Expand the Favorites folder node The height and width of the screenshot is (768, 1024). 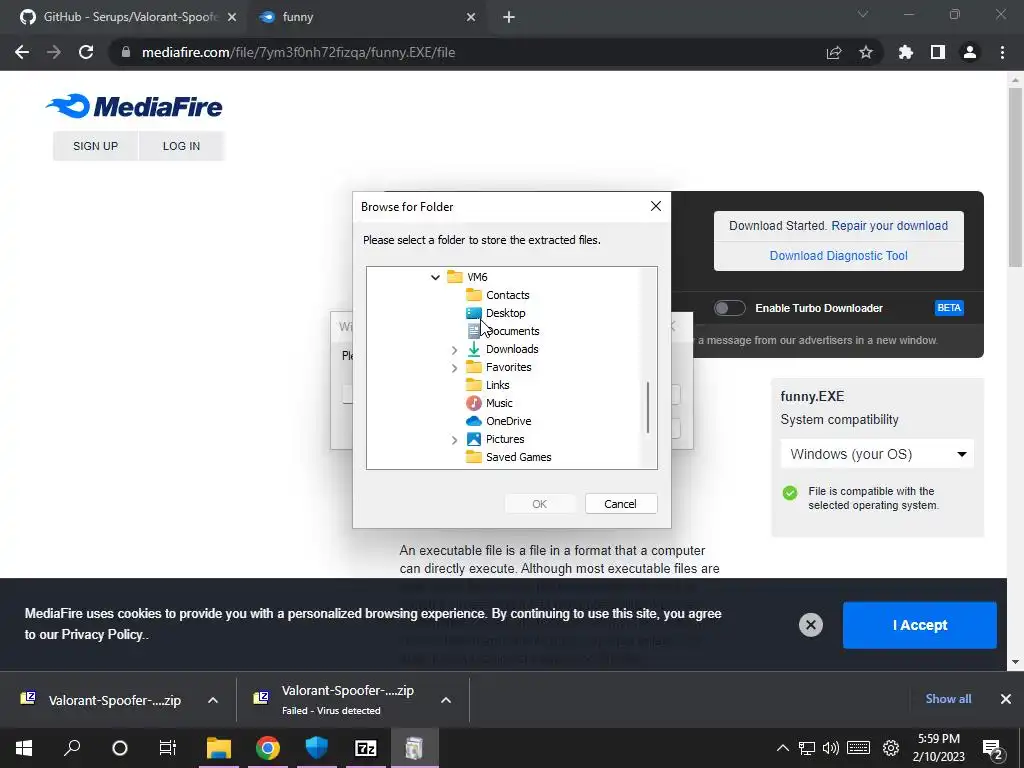pos(455,368)
